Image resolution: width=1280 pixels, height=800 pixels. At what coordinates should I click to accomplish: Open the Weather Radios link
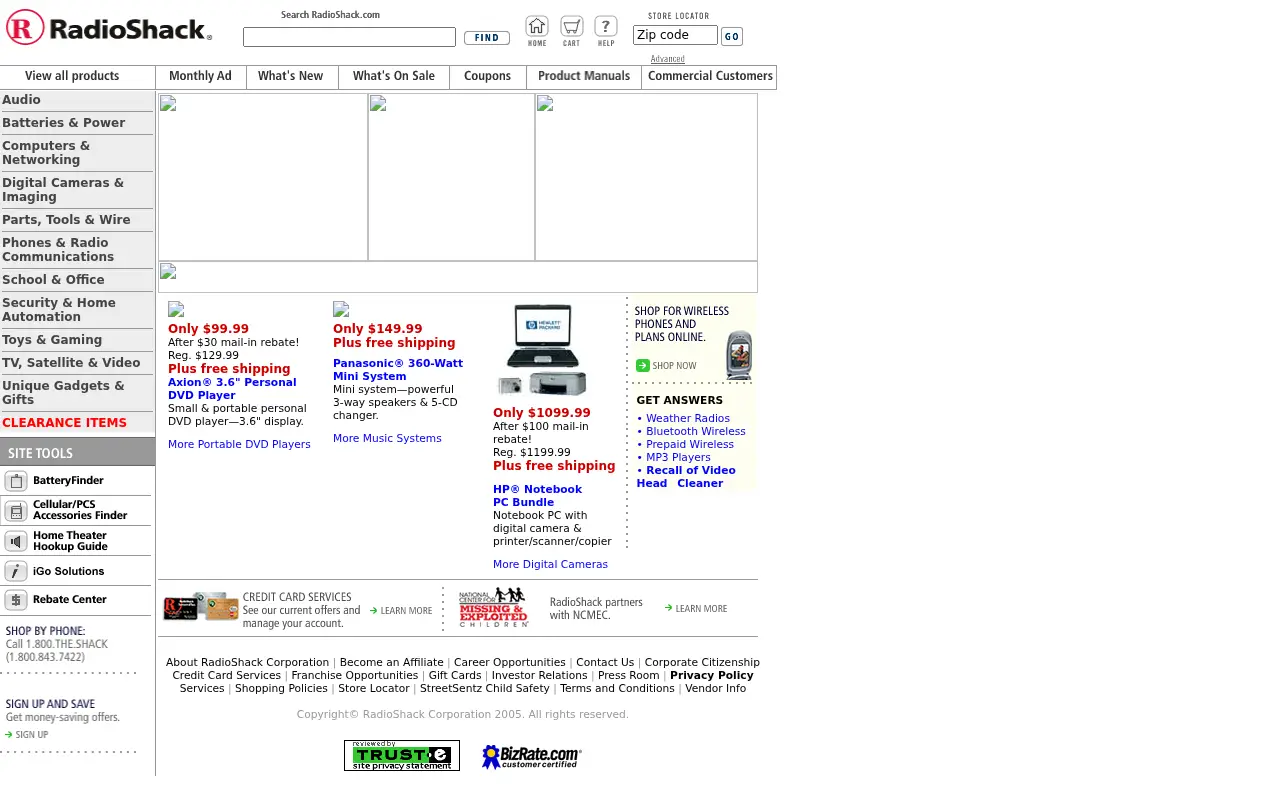688,418
